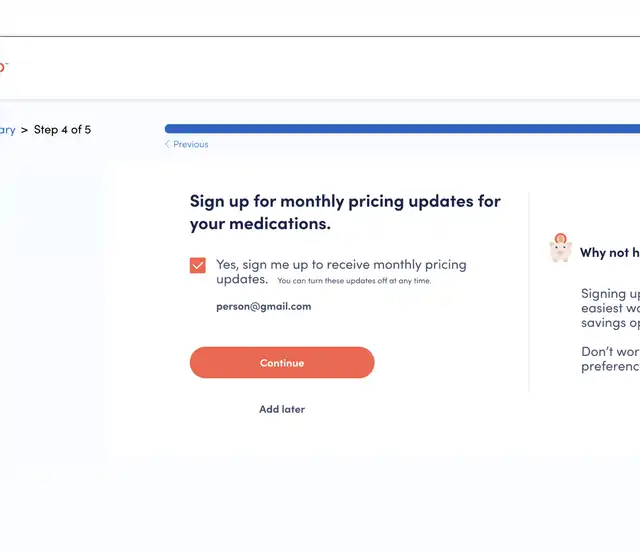Click the orange Continue button
This screenshot has width=640, height=552.
coord(282,363)
